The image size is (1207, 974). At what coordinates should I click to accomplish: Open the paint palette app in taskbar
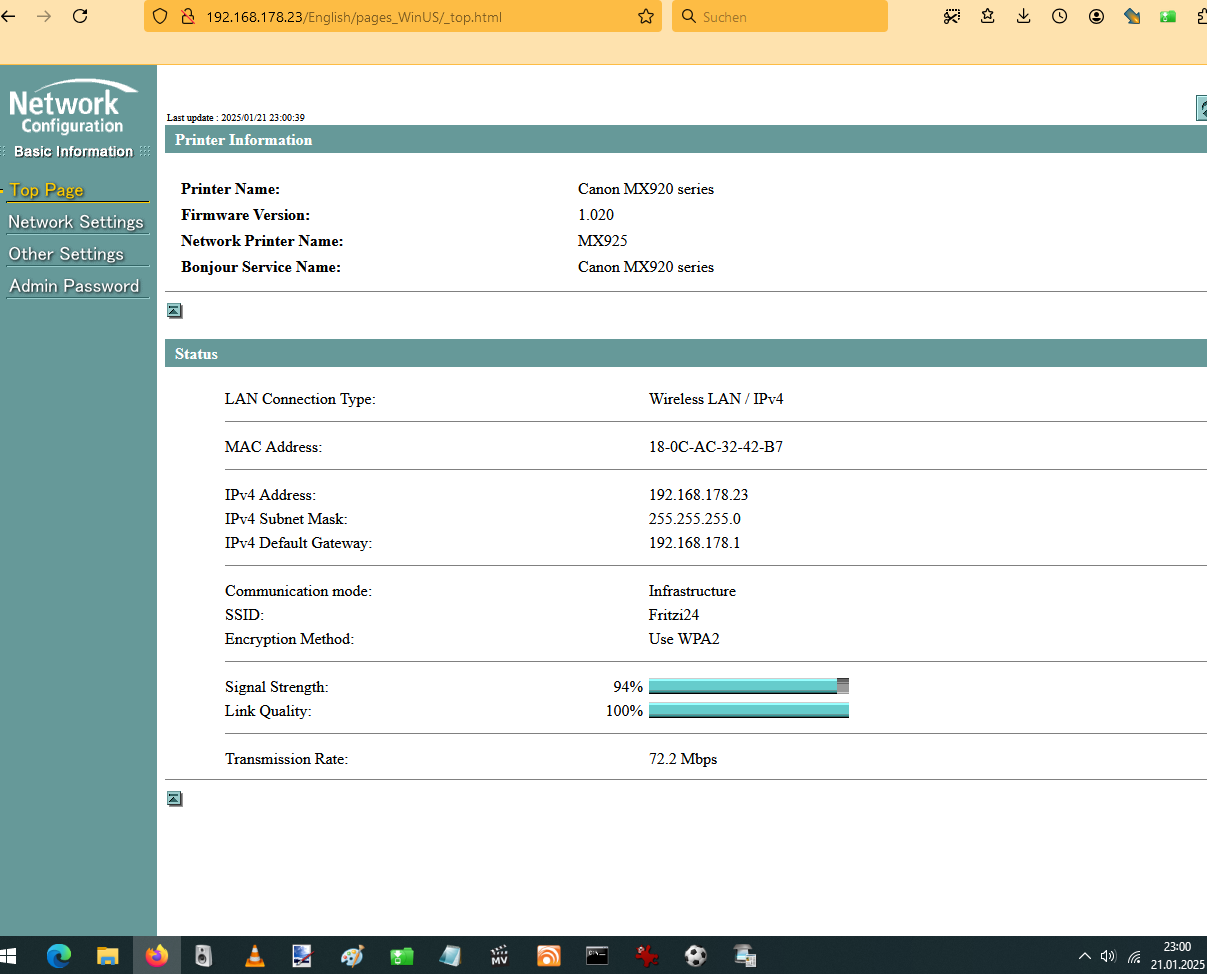[x=353, y=956]
